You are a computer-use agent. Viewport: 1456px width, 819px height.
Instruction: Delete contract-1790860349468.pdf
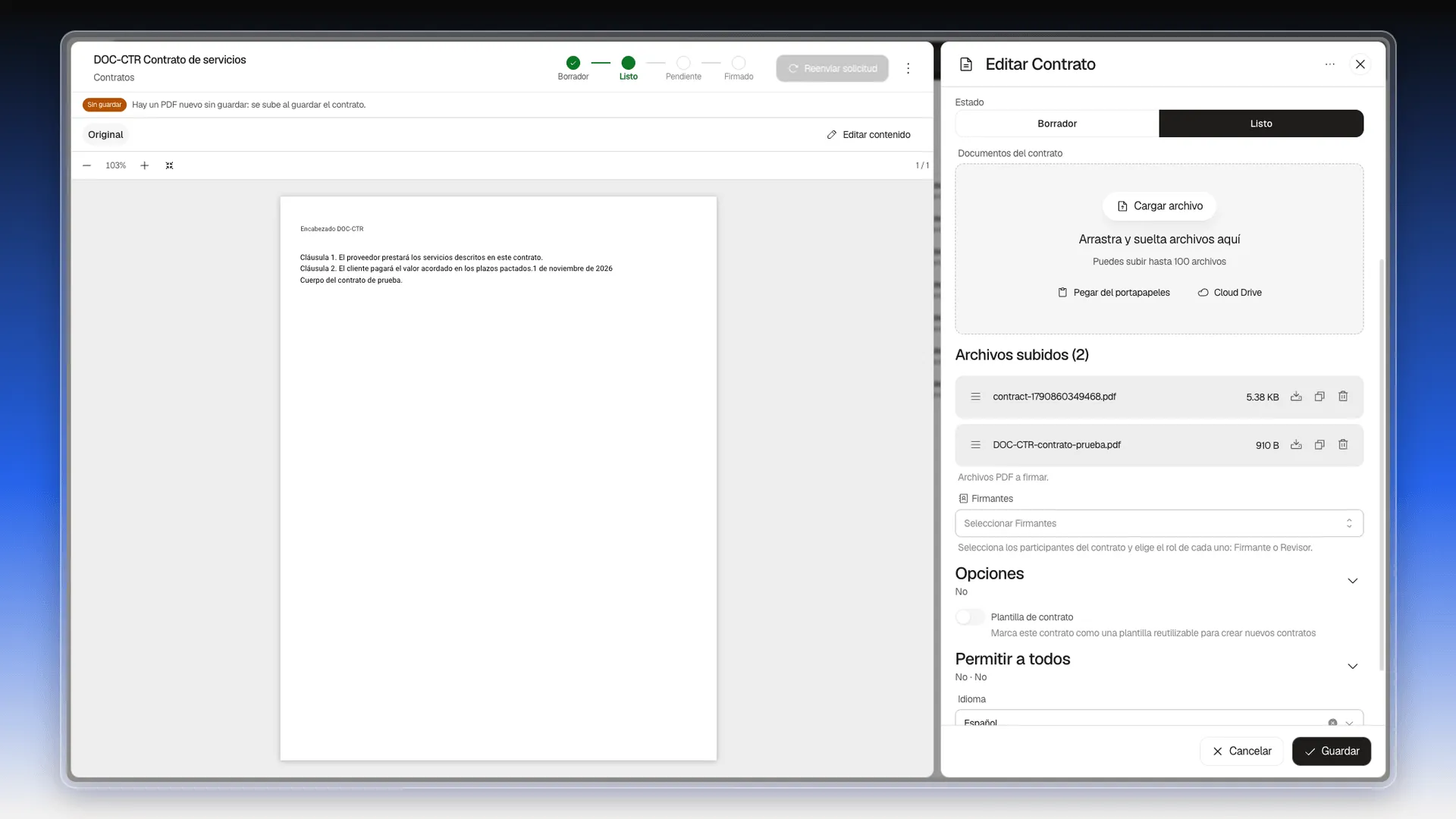coord(1343,397)
